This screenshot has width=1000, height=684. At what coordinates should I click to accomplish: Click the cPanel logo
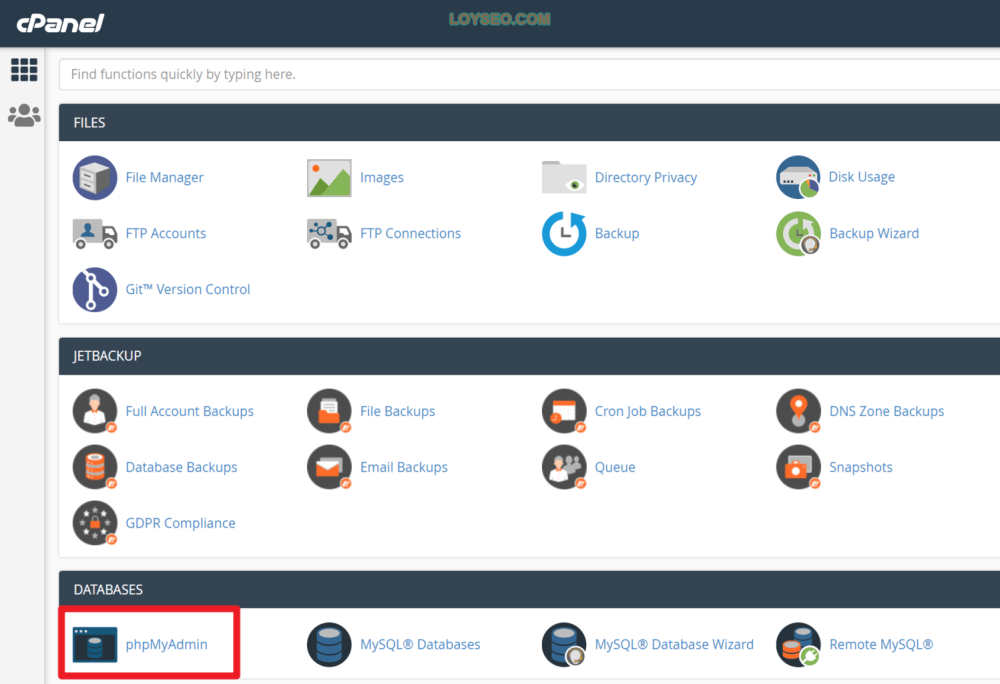click(x=60, y=24)
